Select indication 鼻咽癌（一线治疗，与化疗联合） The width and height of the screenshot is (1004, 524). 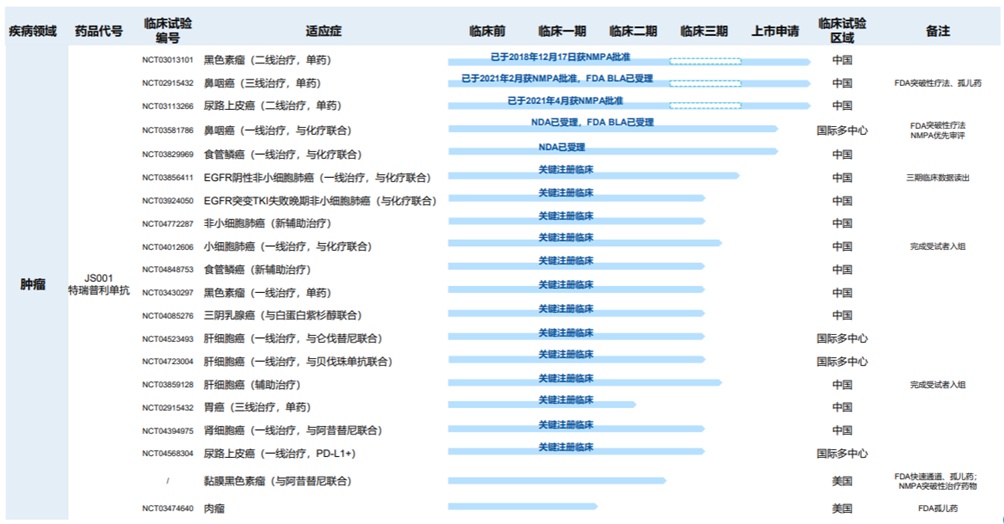278,130
